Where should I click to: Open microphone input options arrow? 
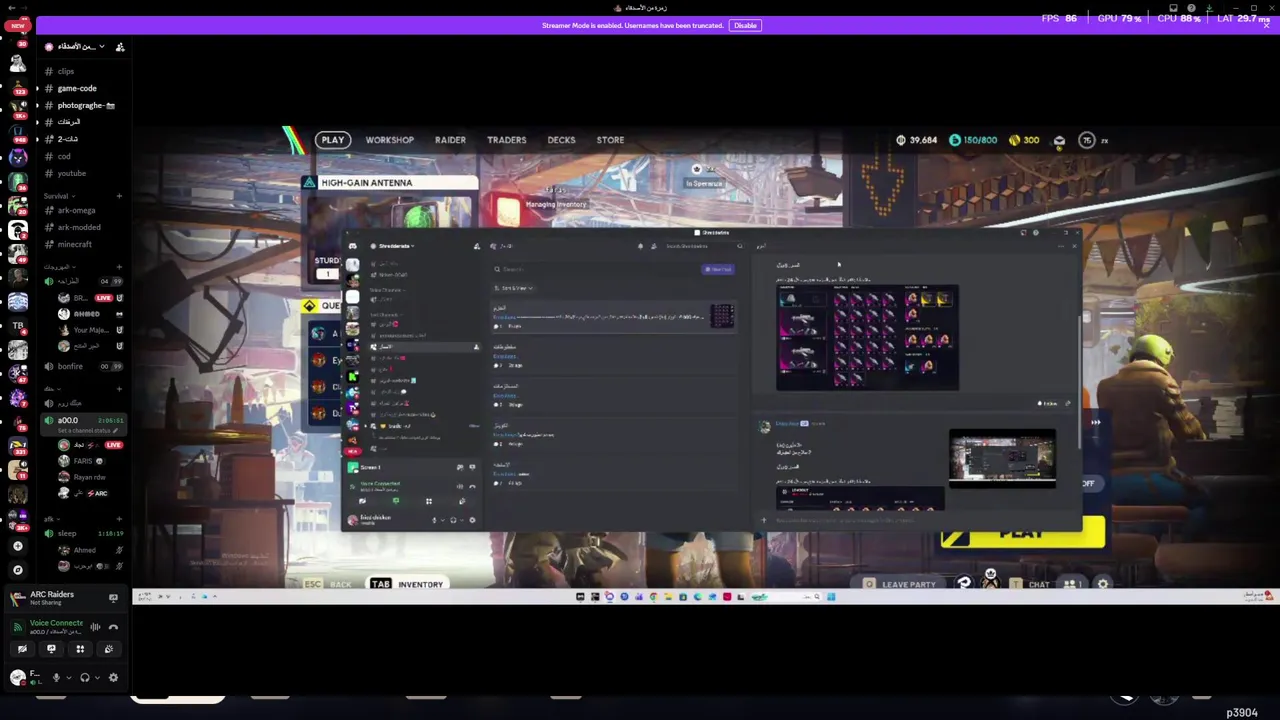point(68,678)
